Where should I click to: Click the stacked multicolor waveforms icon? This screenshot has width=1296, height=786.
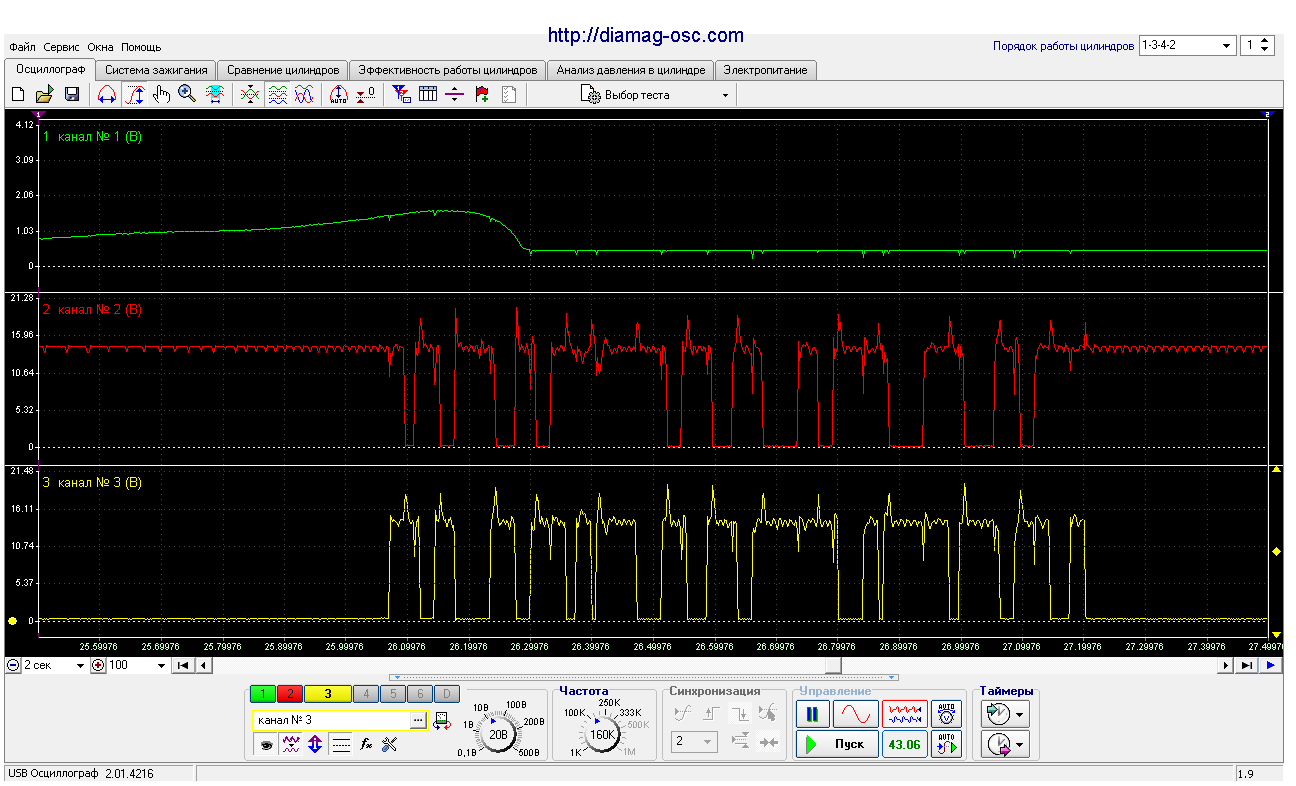[x=278, y=95]
